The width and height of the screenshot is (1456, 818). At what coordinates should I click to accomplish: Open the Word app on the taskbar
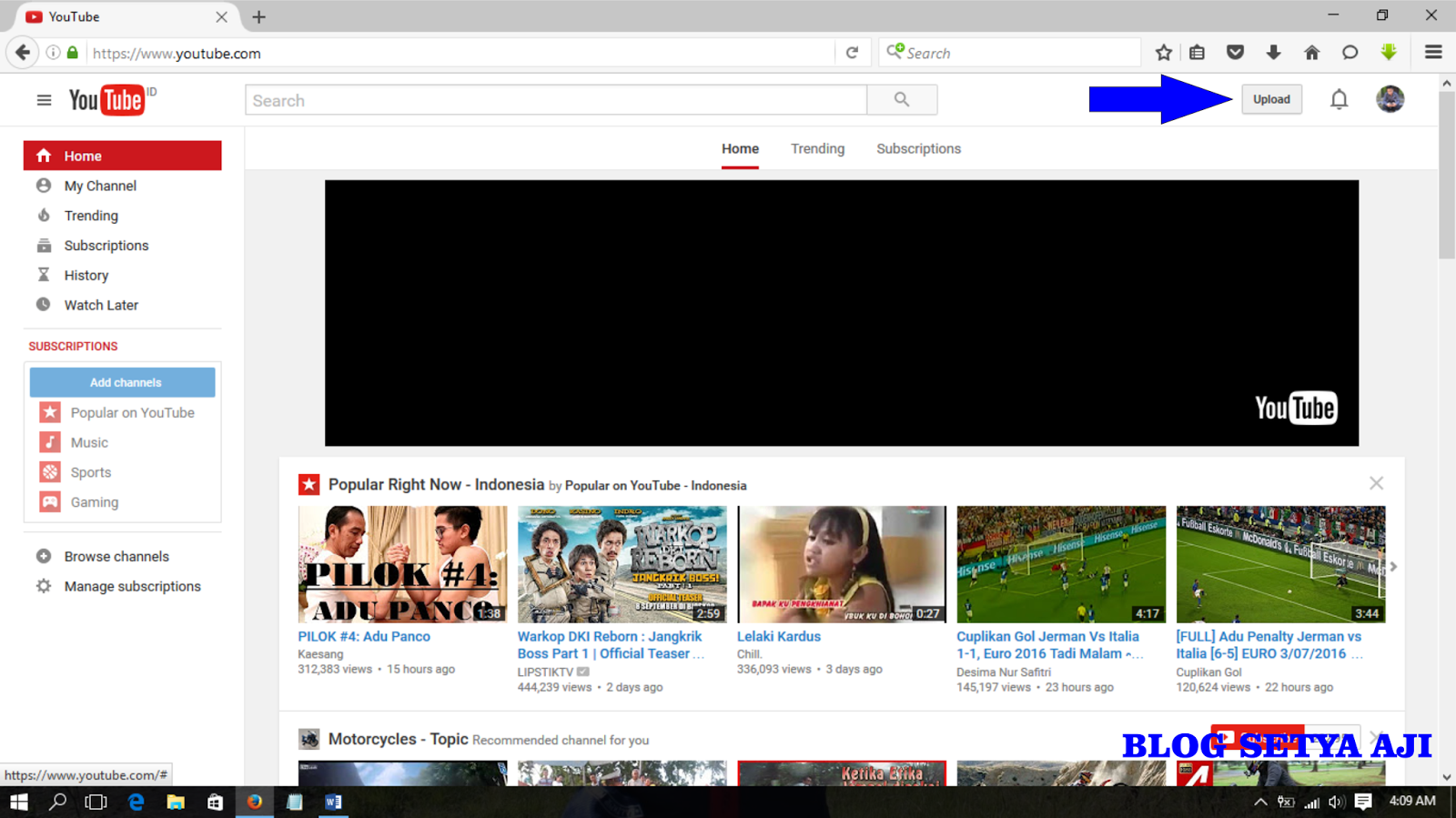click(333, 802)
